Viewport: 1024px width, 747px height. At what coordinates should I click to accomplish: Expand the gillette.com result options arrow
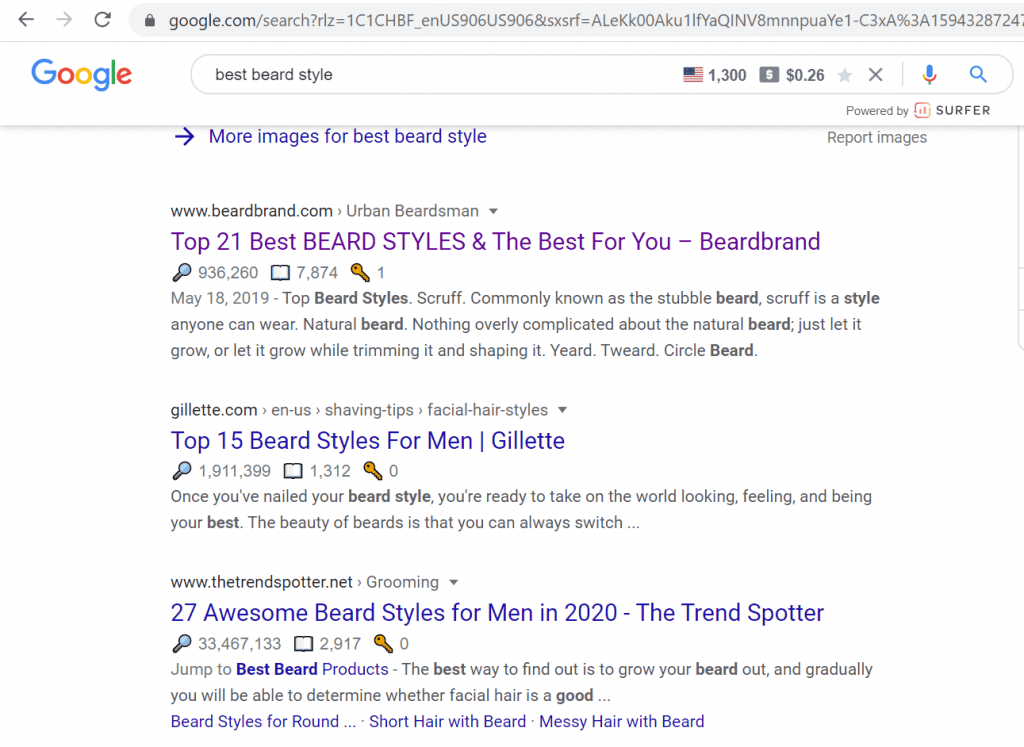tap(562, 410)
